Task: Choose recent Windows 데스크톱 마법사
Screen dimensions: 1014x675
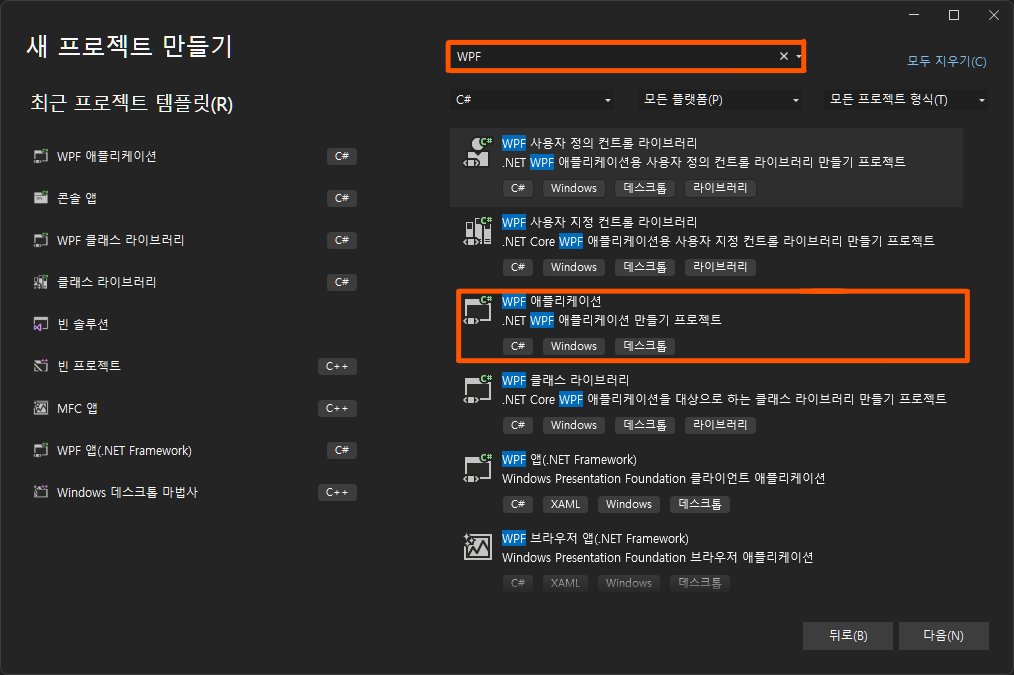Action: [194, 492]
